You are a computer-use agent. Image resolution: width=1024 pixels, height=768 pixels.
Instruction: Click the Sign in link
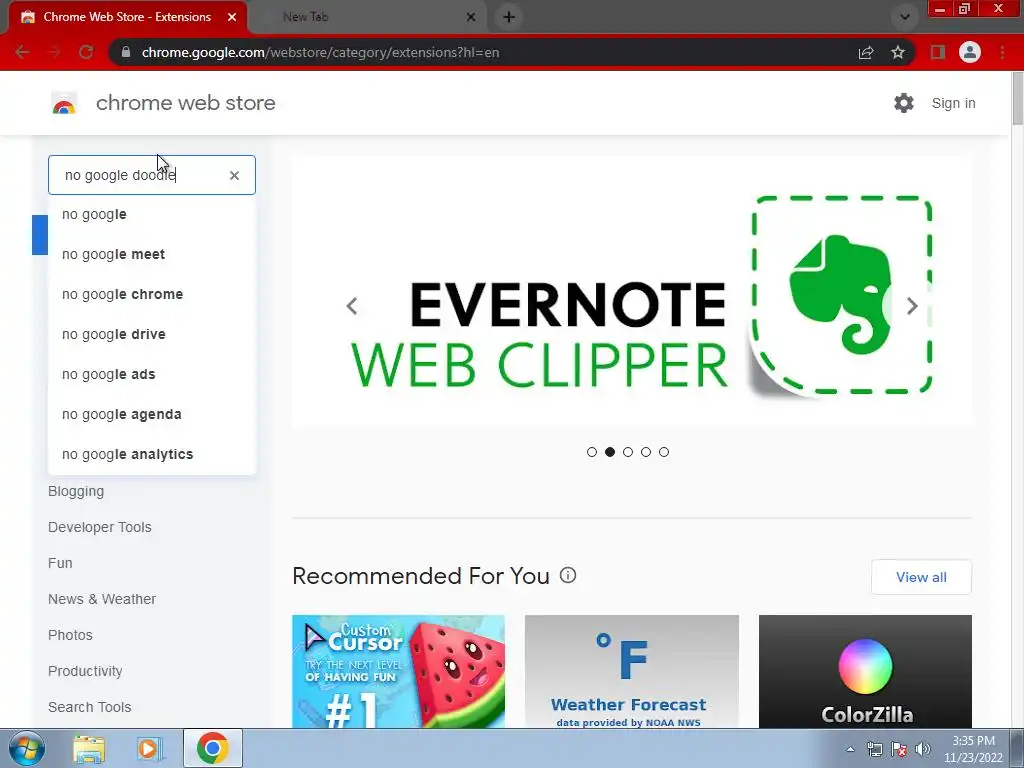pyautogui.click(x=953, y=103)
